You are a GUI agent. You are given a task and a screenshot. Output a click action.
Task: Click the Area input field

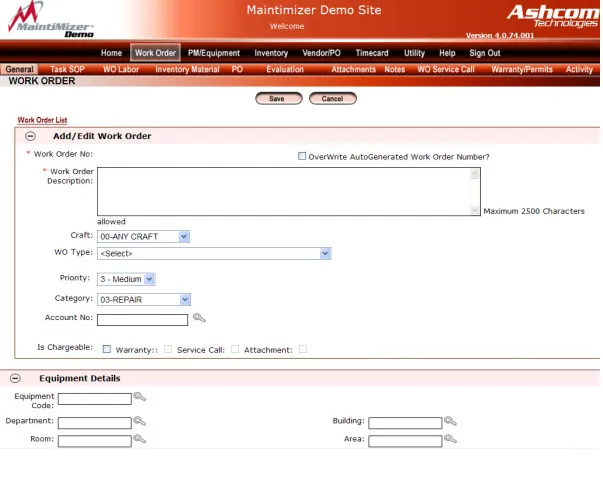pyautogui.click(x=405, y=441)
